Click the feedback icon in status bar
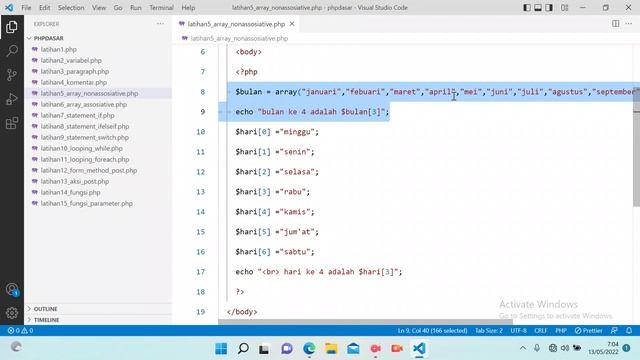 pos(614,331)
